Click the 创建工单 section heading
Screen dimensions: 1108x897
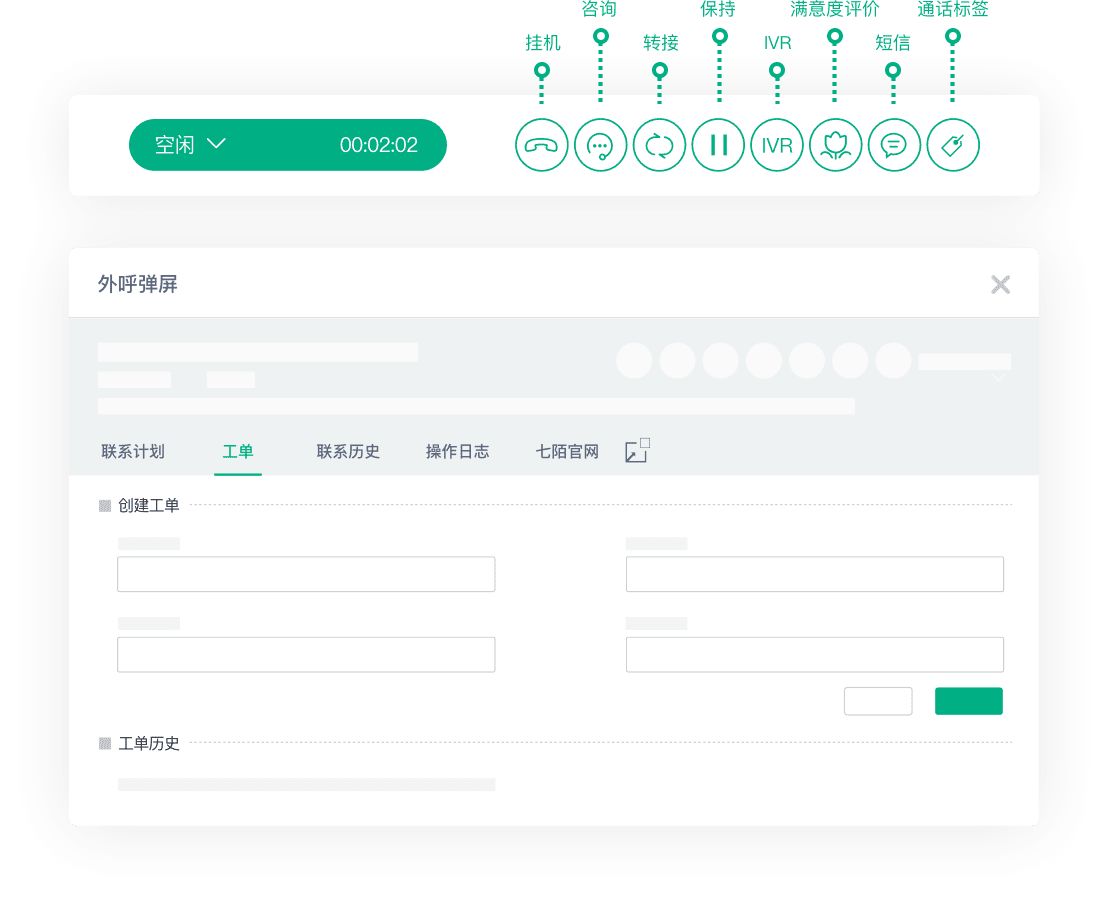148,505
